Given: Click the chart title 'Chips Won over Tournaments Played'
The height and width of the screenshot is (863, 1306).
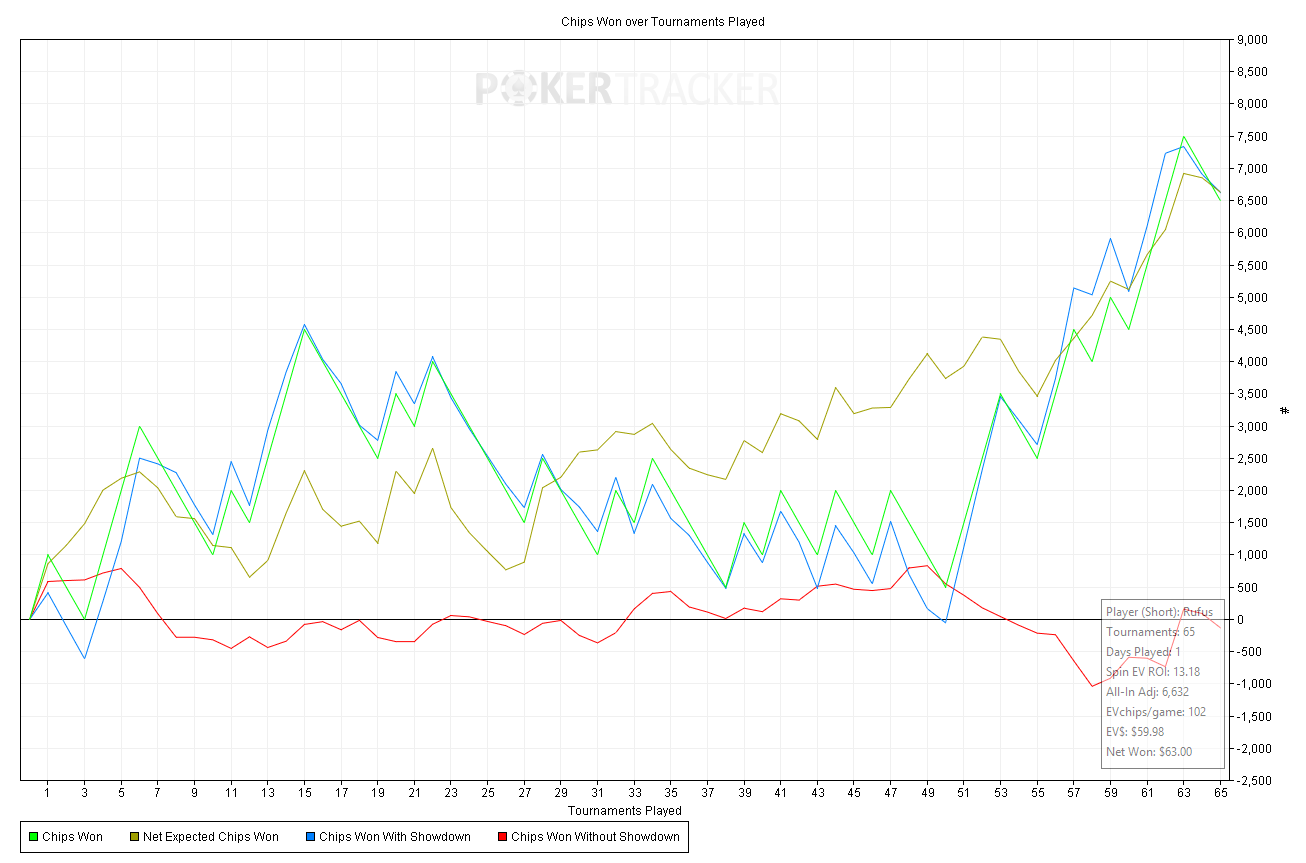Looking at the screenshot, I should pos(663,21).
